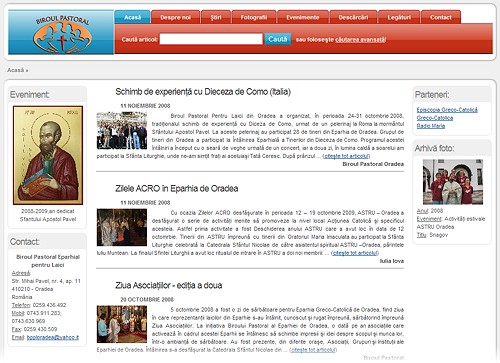Image resolution: width=500 pixels, height=363 pixels.
Task: Open the Radio Maria partner link
Action: click(431, 126)
